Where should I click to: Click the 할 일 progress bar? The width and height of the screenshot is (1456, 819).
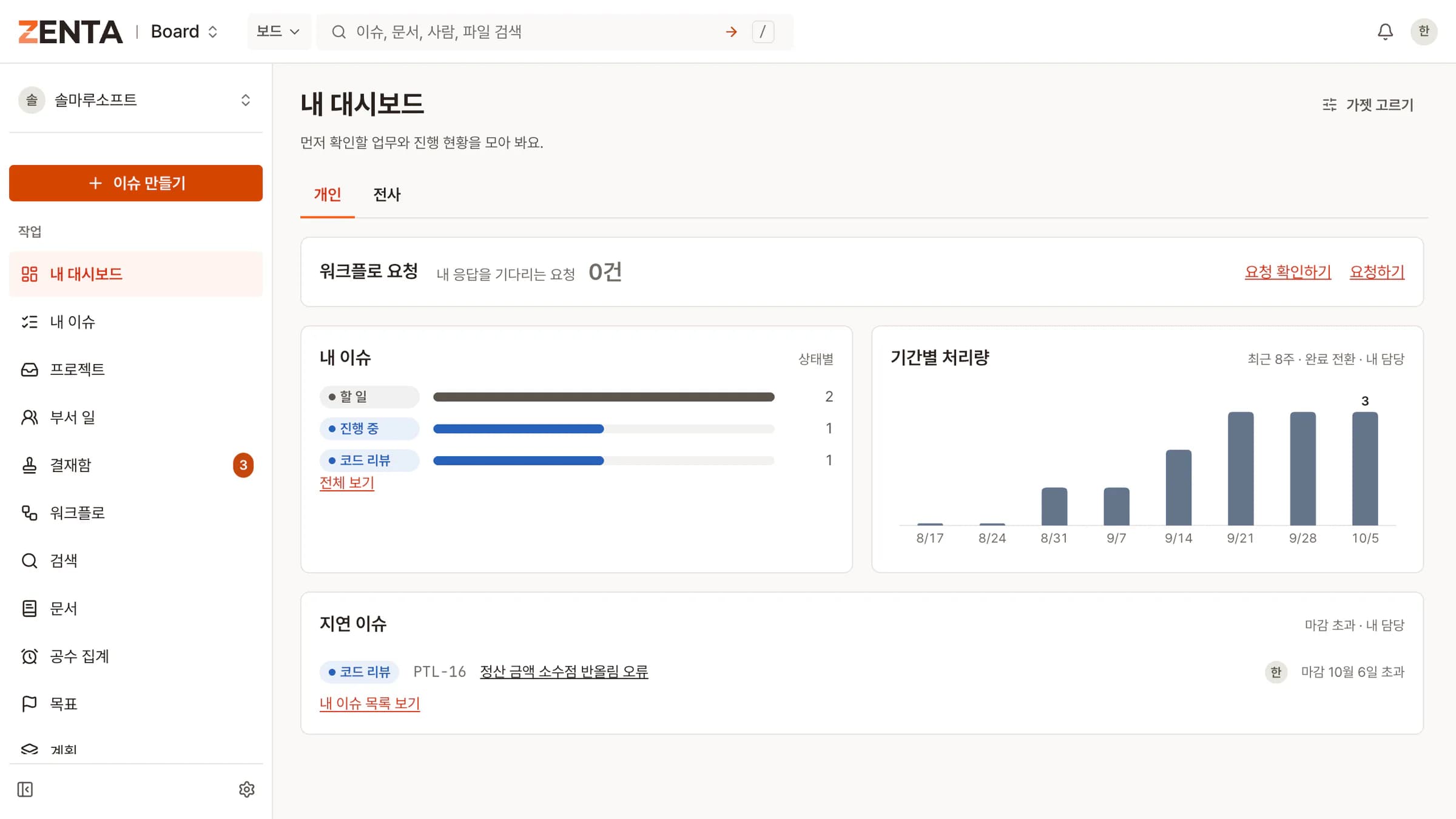(604, 397)
